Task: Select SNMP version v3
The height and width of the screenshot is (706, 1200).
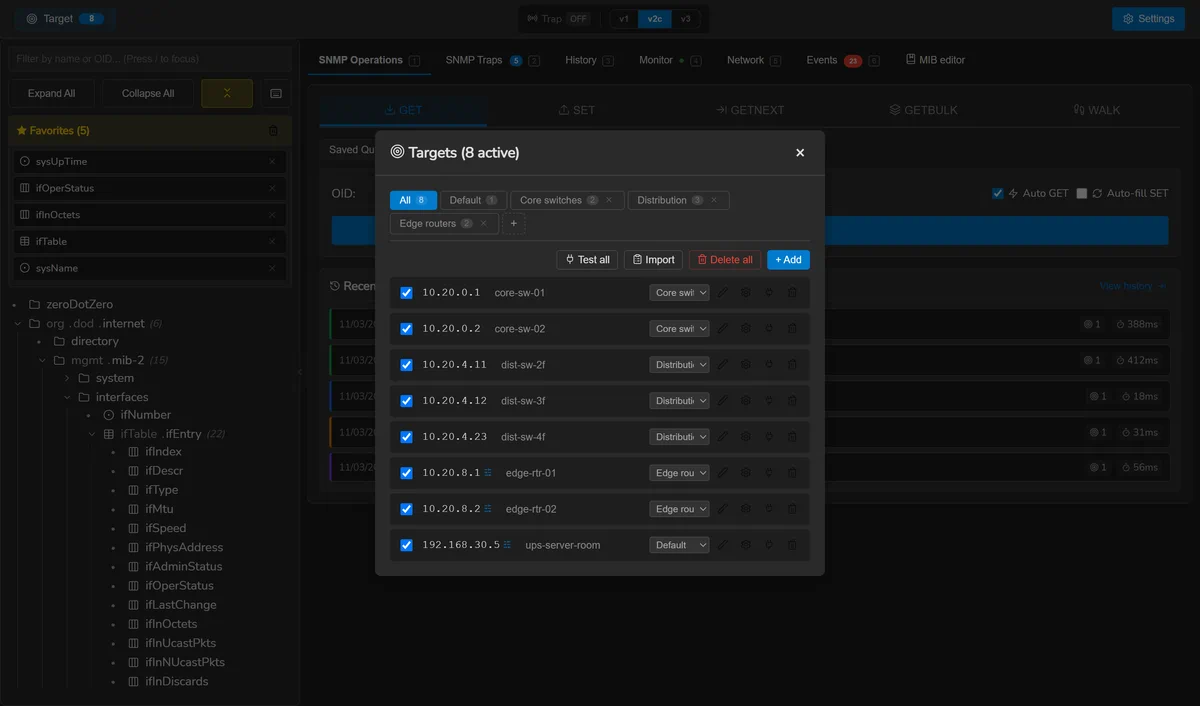Action: [685, 19]
